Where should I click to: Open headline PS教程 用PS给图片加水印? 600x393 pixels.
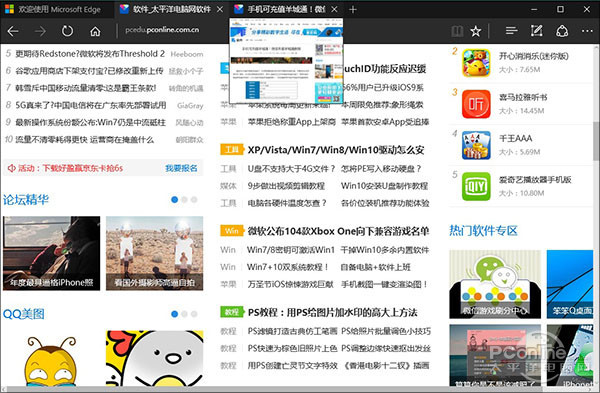[333, 312]
